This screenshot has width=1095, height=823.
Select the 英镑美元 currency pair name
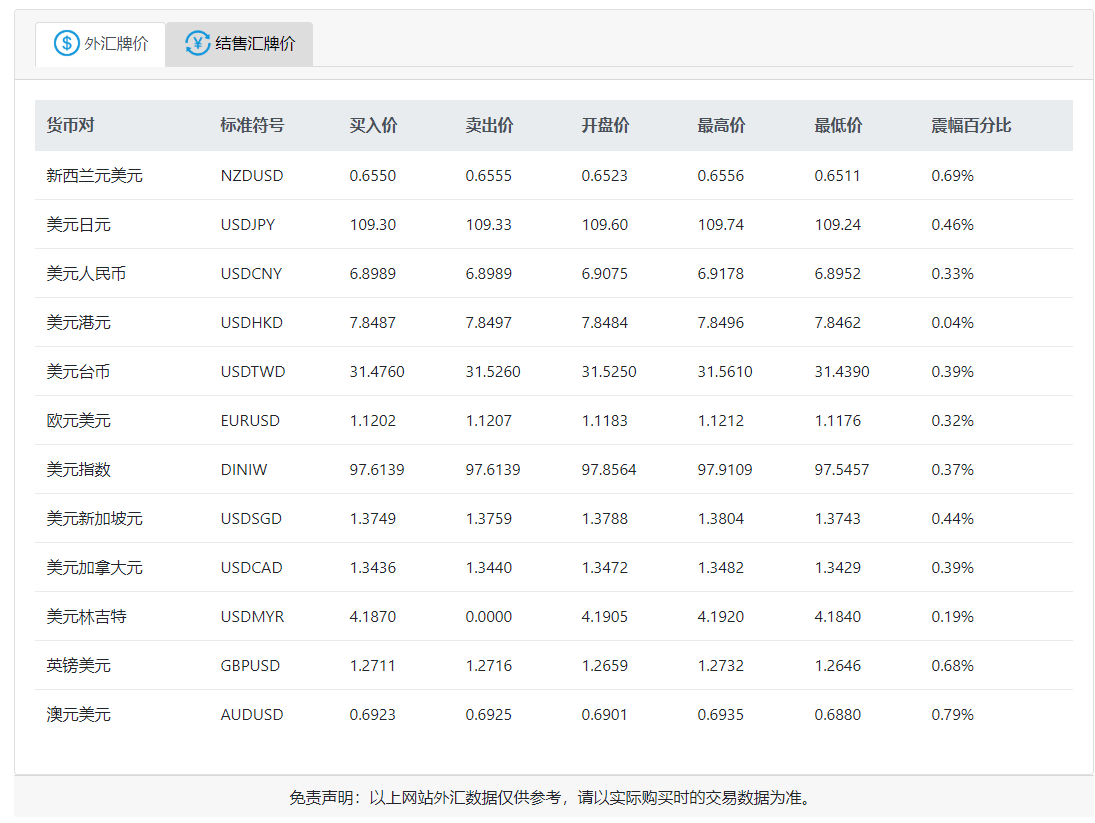coord(78,665)
